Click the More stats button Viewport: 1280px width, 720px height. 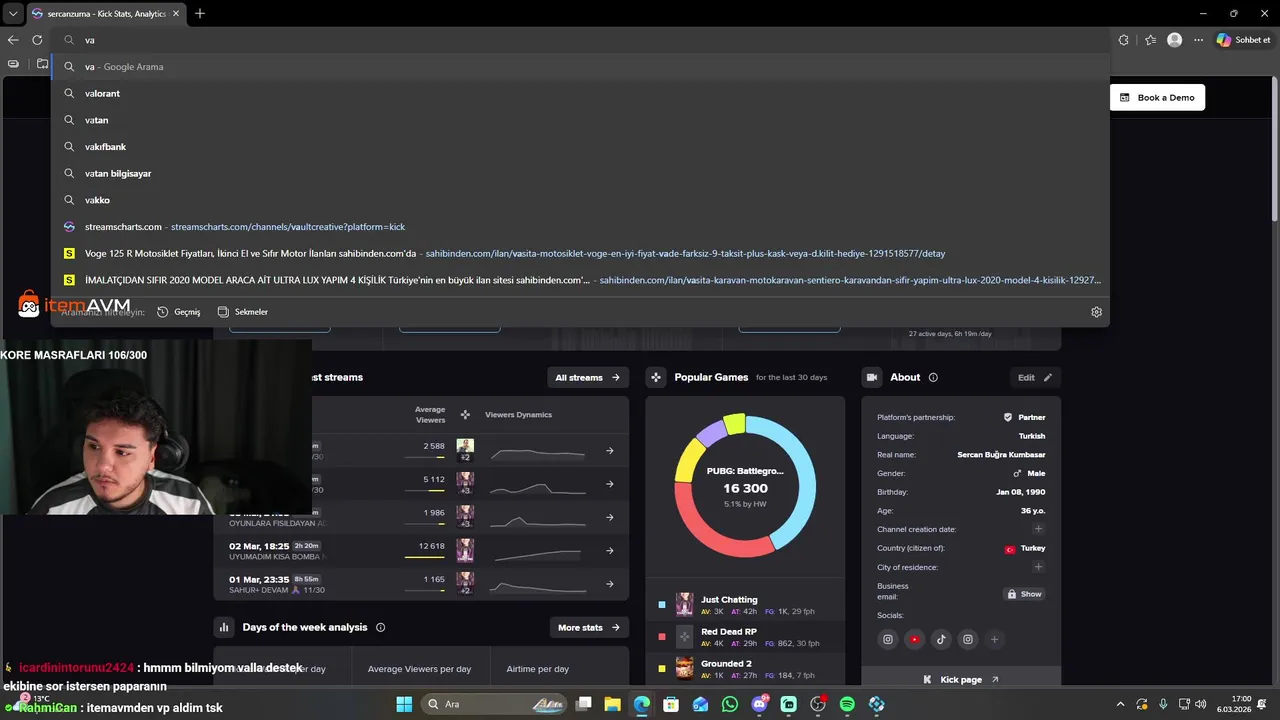coord(589,627)
